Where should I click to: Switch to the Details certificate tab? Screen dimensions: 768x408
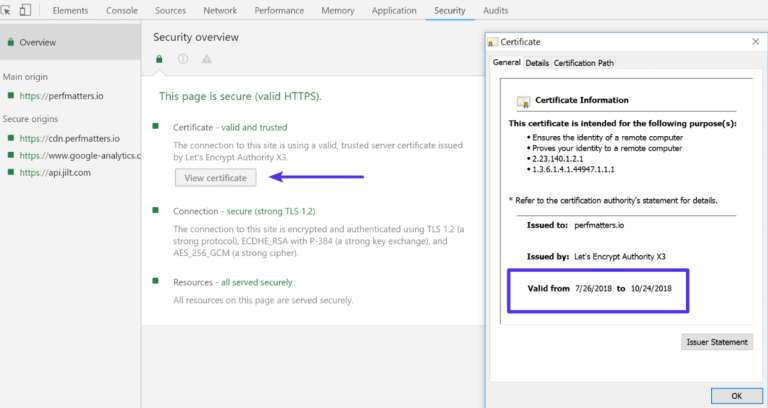pyautogui.click(x=537, y=63)
